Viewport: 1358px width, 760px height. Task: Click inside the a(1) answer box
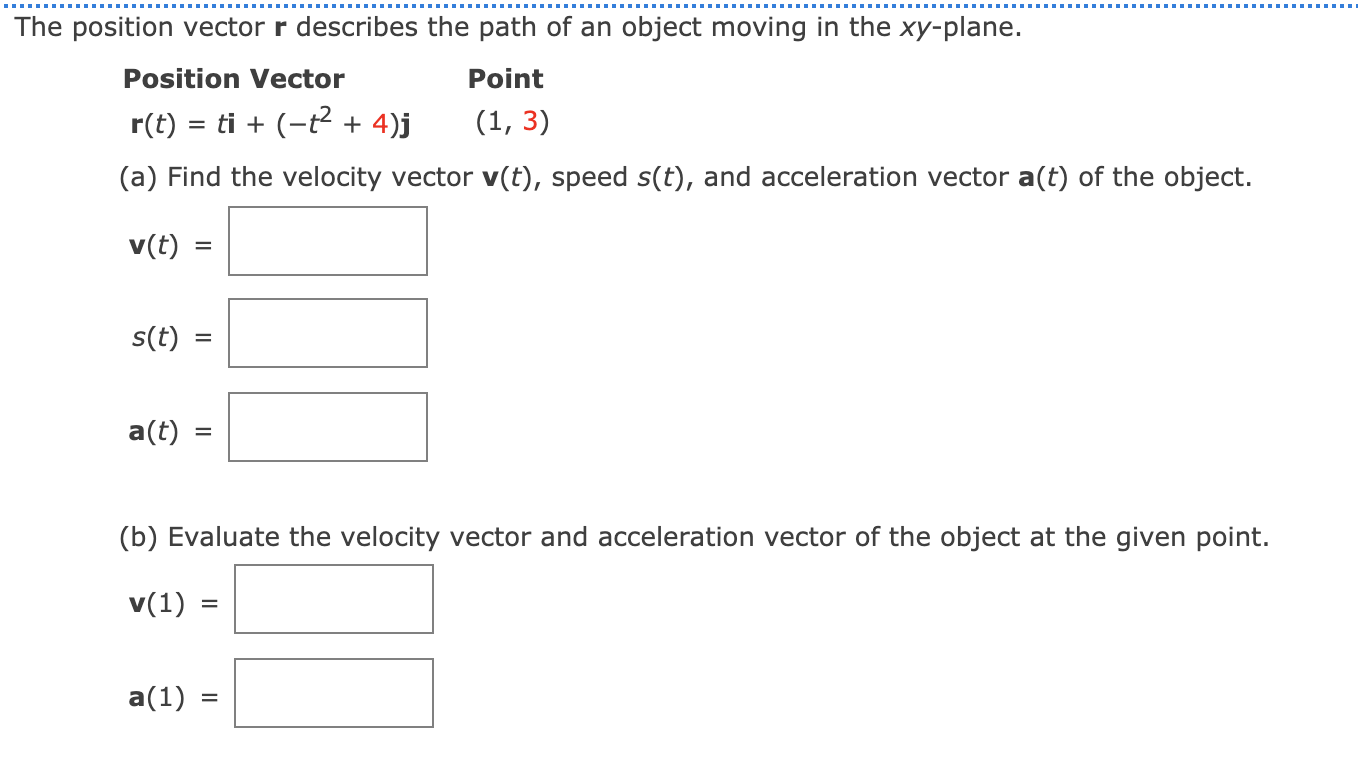(334, 692)
